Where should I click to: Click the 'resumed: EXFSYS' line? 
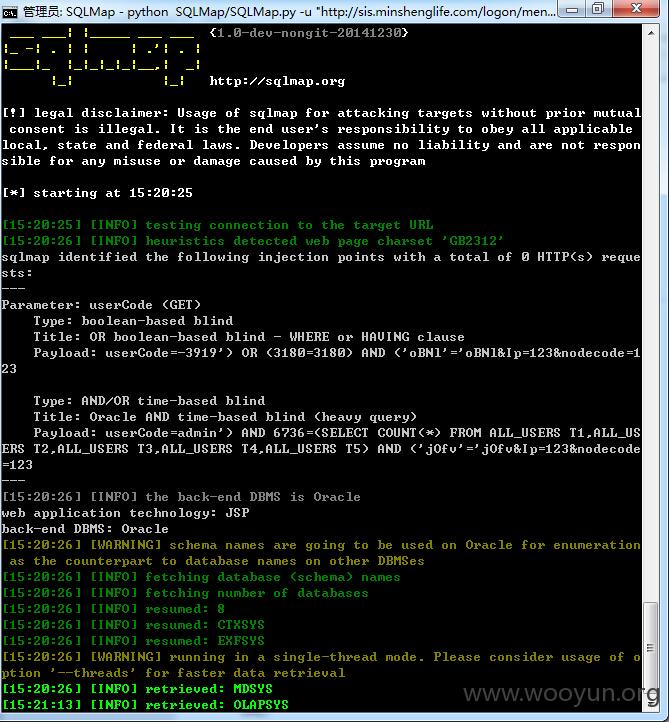(134, 641)
